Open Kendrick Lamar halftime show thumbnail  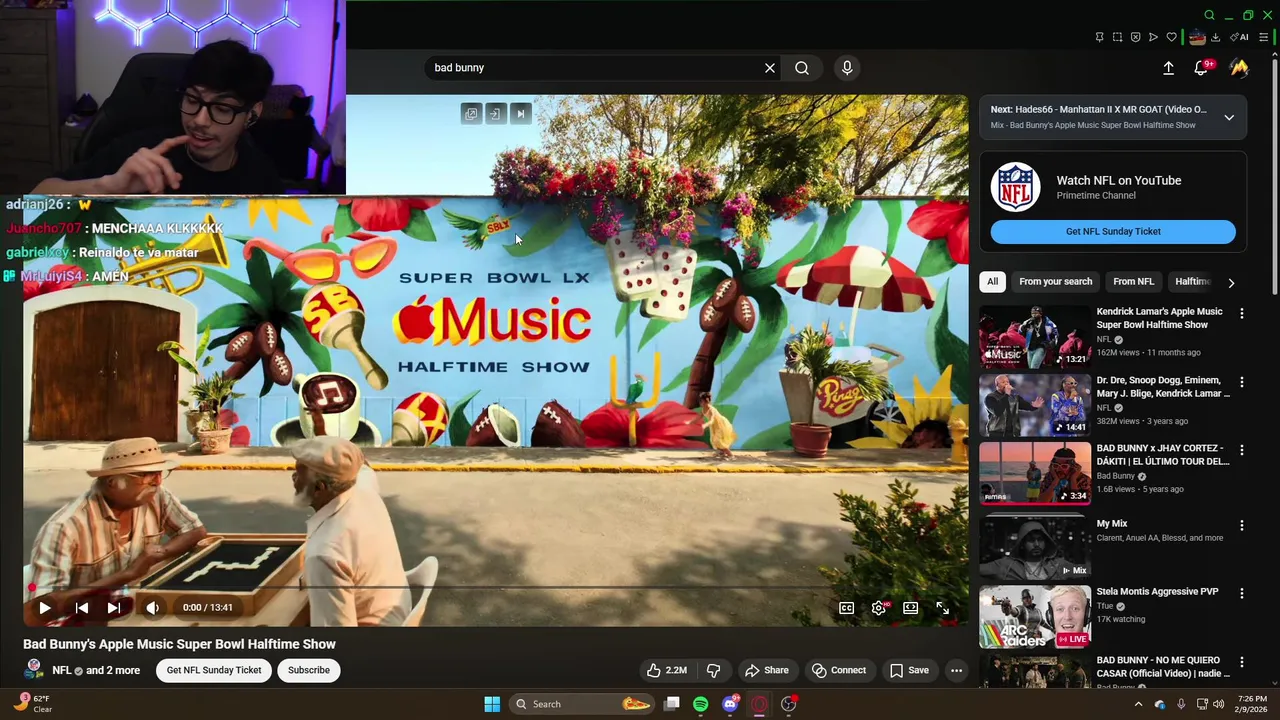(x=1034, y=336)
